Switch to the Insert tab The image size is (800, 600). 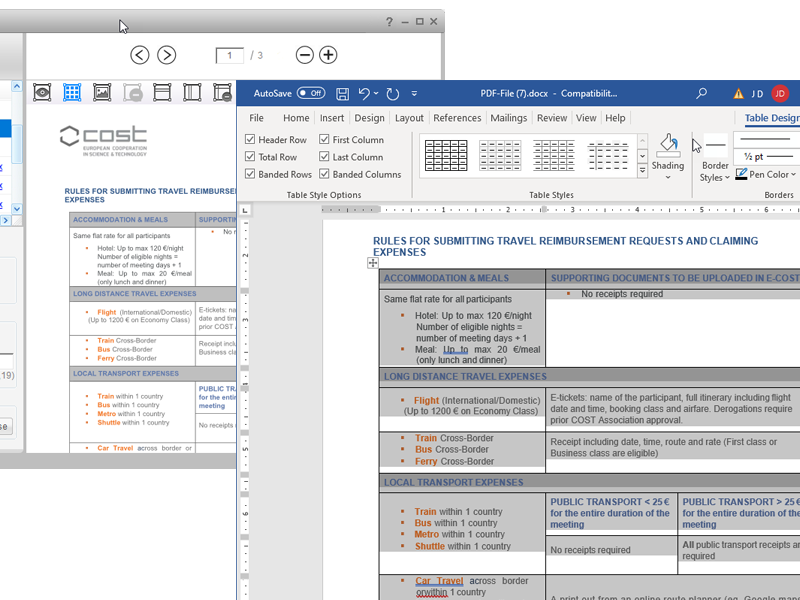pyautogui.click(x=332, y=118)
